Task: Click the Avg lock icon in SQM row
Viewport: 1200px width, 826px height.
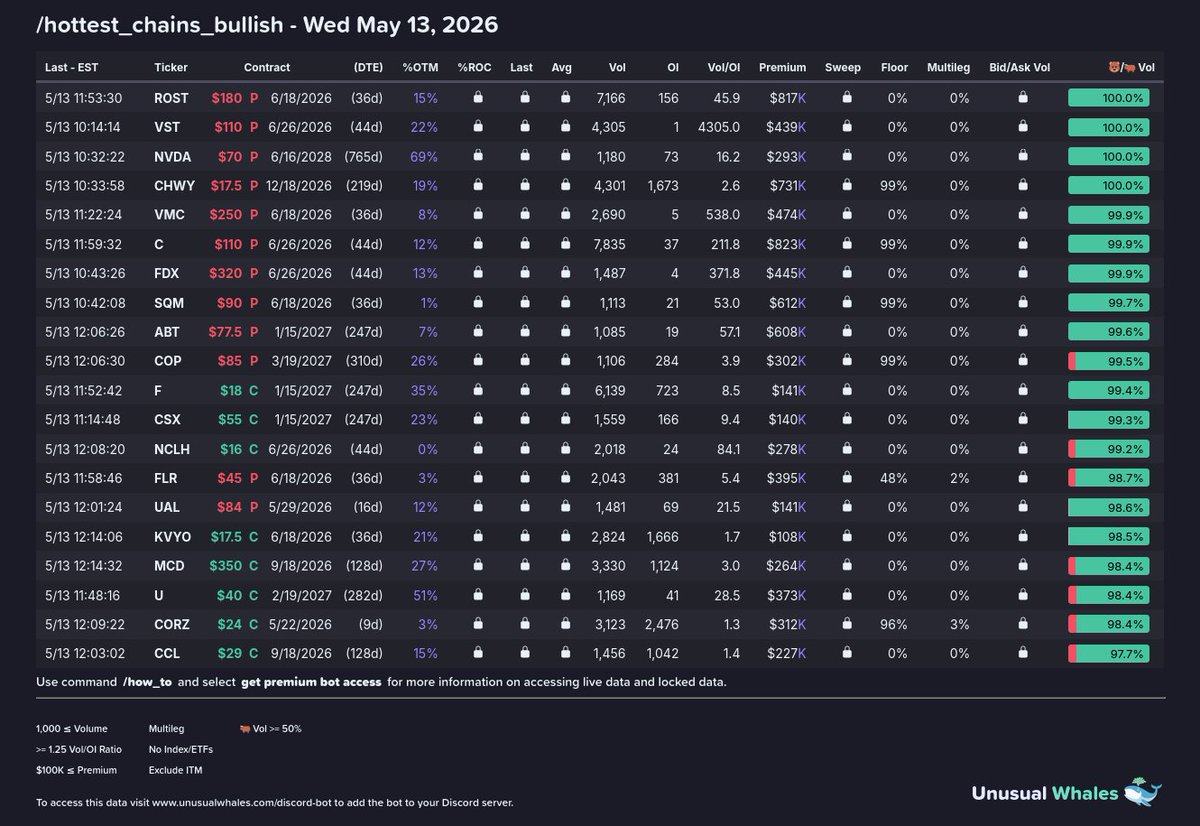Action: pos(565,302)
